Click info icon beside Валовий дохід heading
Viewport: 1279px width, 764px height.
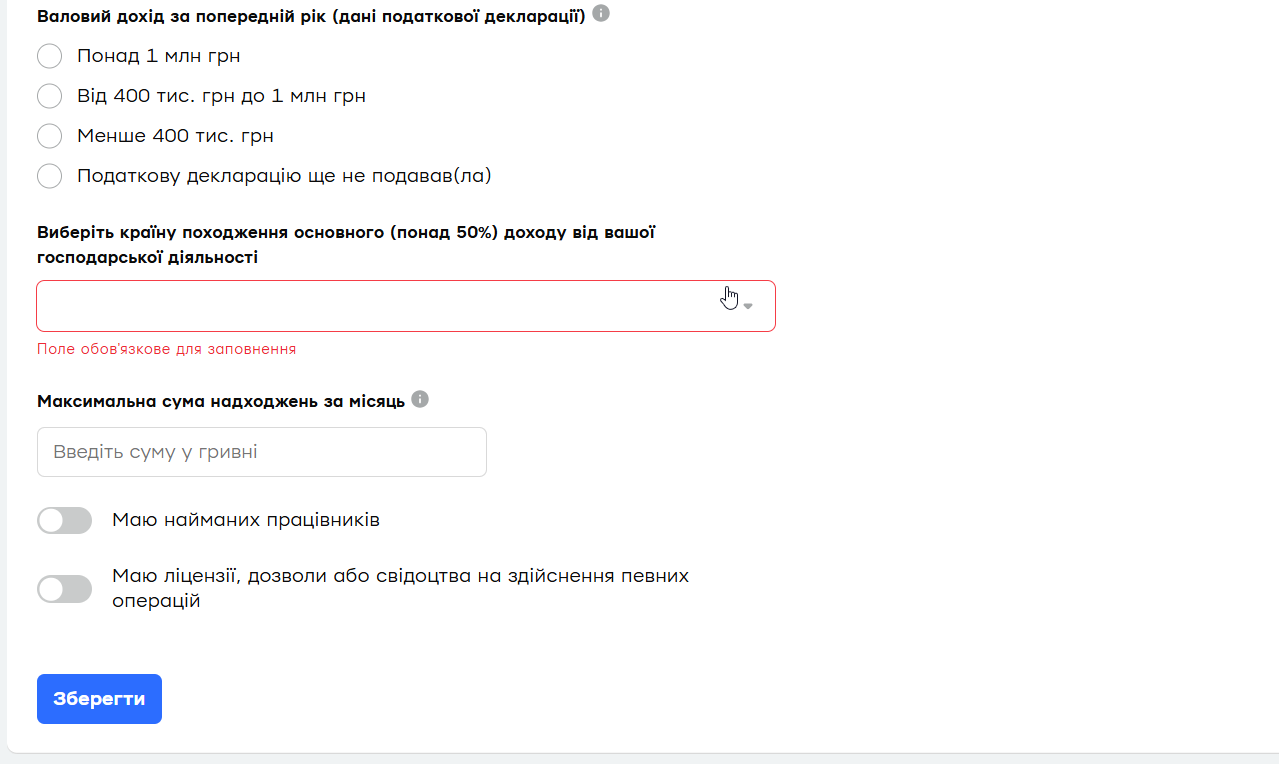pos(601,14)
